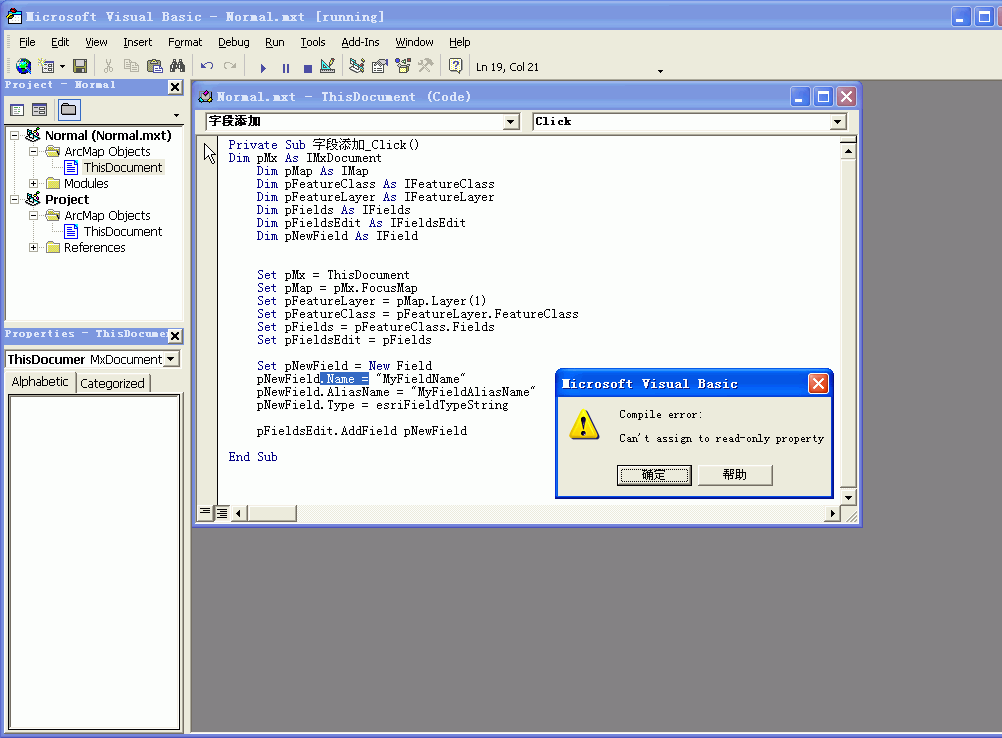
Task: Click the Cut scissors icon
Action: click(109, 66)
